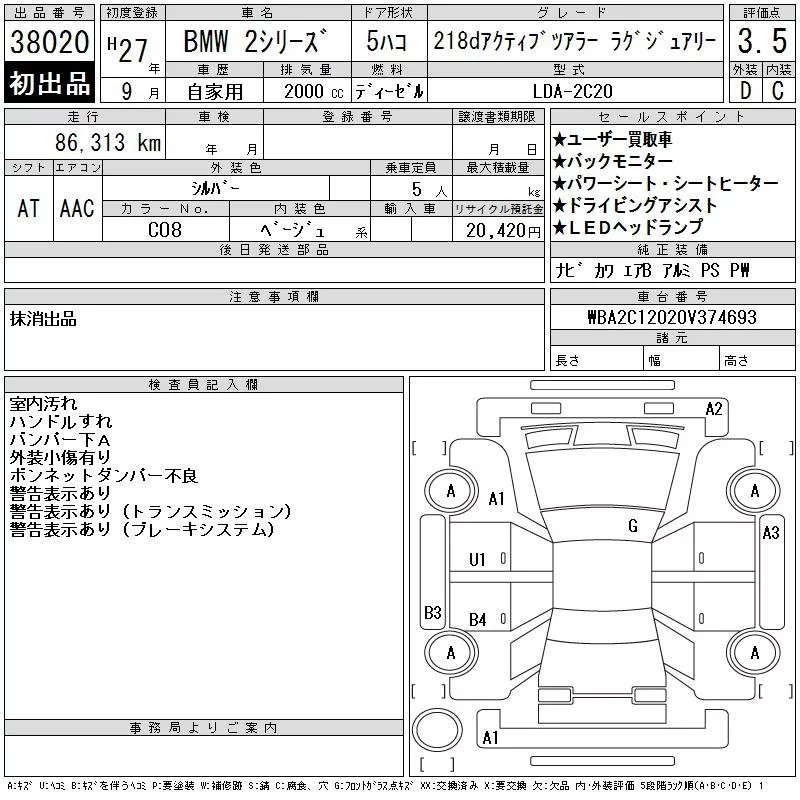The height and width of the screenshot is (800, 800).
Task: Click the spare tire circle on diagram
Action: click(x=437, y=730)
